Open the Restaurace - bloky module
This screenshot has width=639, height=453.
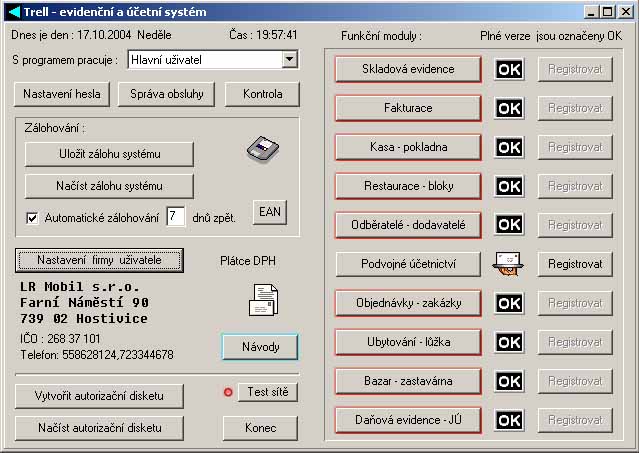408,186
